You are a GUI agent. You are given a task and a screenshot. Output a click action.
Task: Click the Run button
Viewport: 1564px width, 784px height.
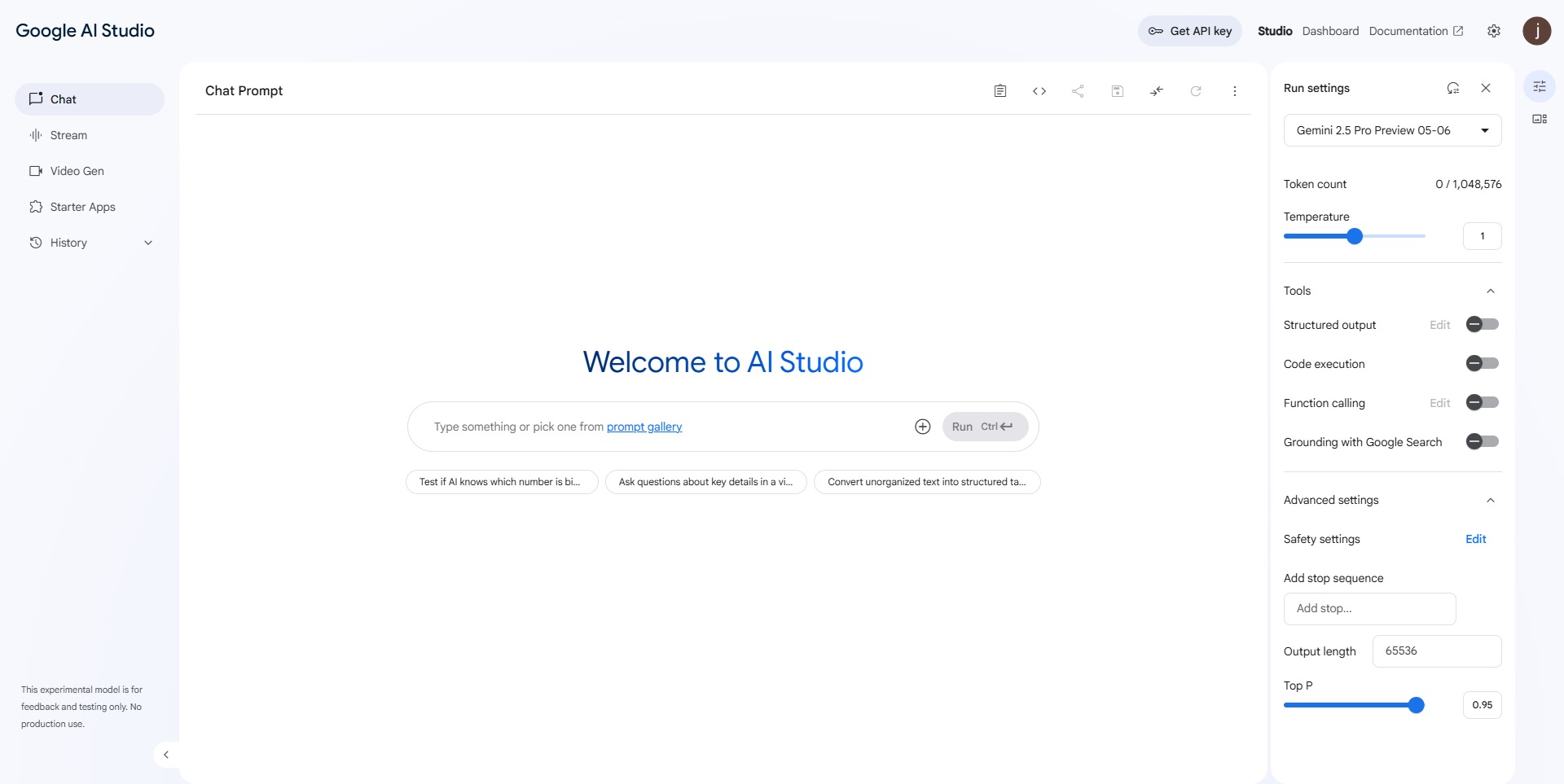click(x=985, y=427)
